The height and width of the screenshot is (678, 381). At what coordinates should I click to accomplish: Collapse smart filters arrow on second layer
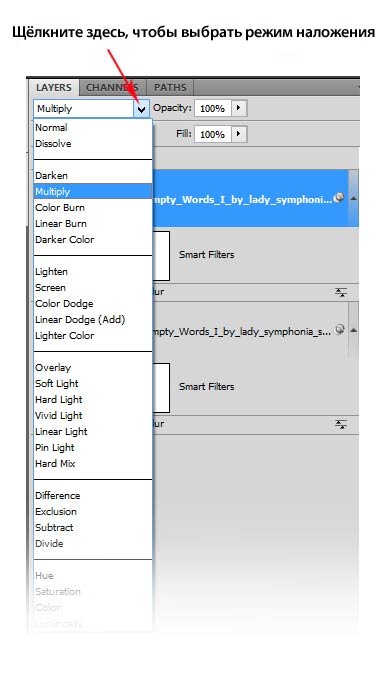[354, 330]
